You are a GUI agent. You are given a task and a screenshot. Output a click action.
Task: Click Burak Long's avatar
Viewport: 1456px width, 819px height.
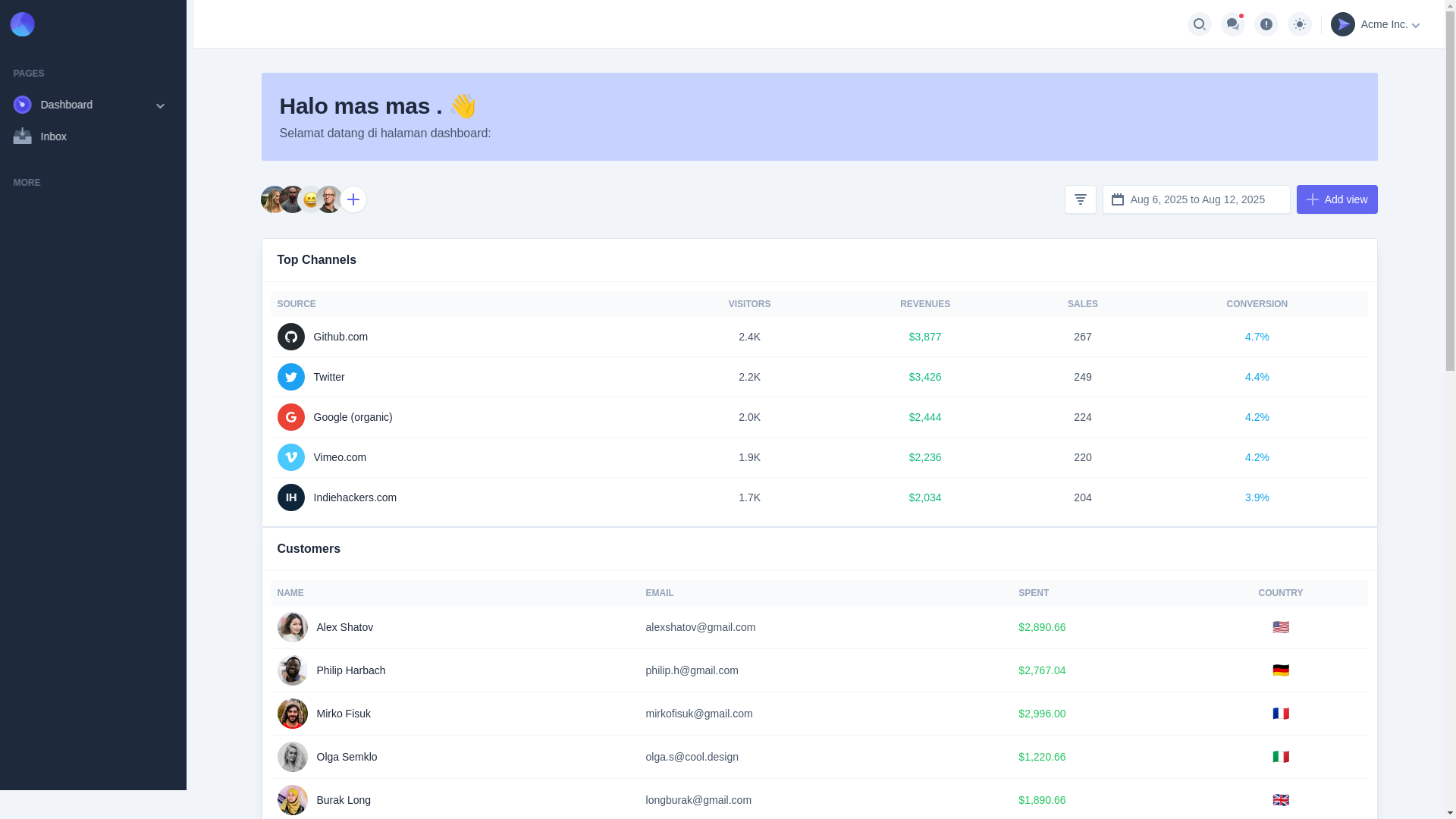click(292, 800)
